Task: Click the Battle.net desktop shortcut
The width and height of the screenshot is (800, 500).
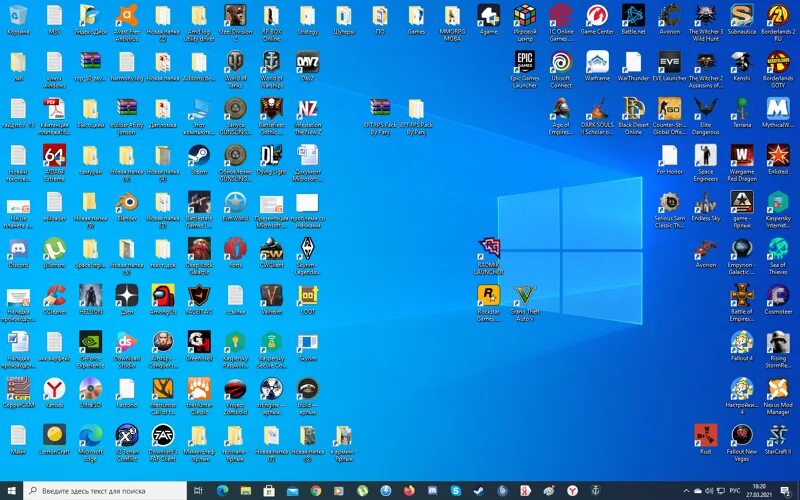Action: (x=633, y=16)
